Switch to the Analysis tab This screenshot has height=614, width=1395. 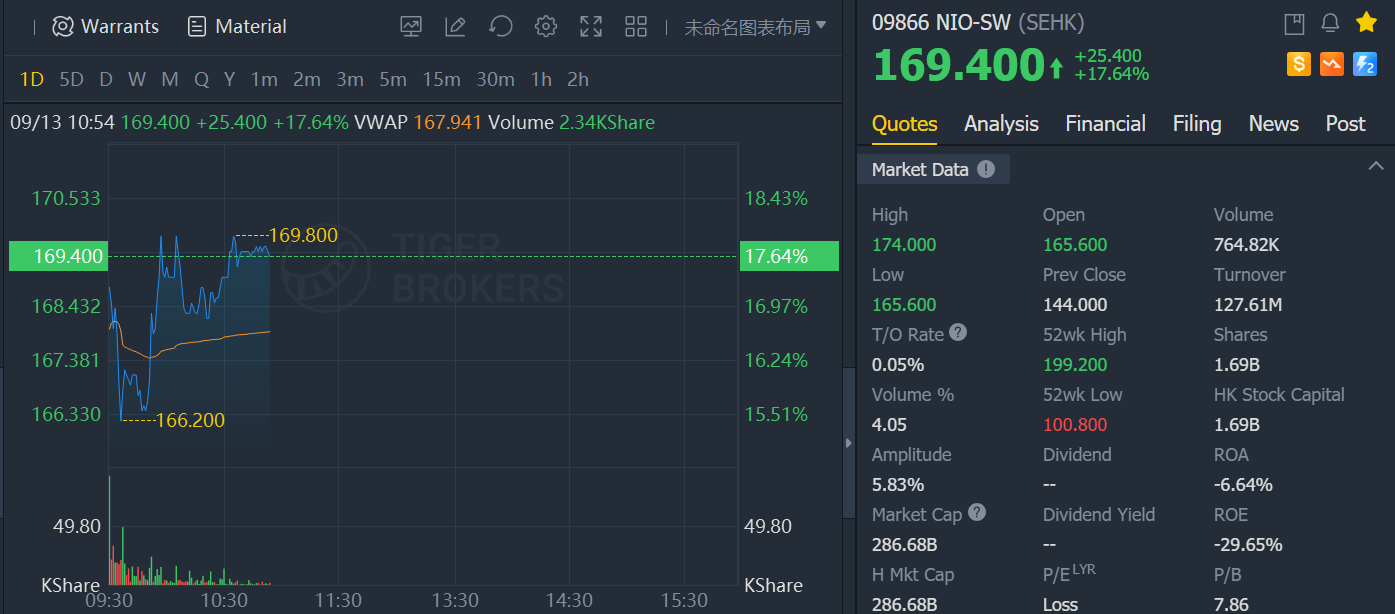pyautogui.click(x=1001, y=124)
